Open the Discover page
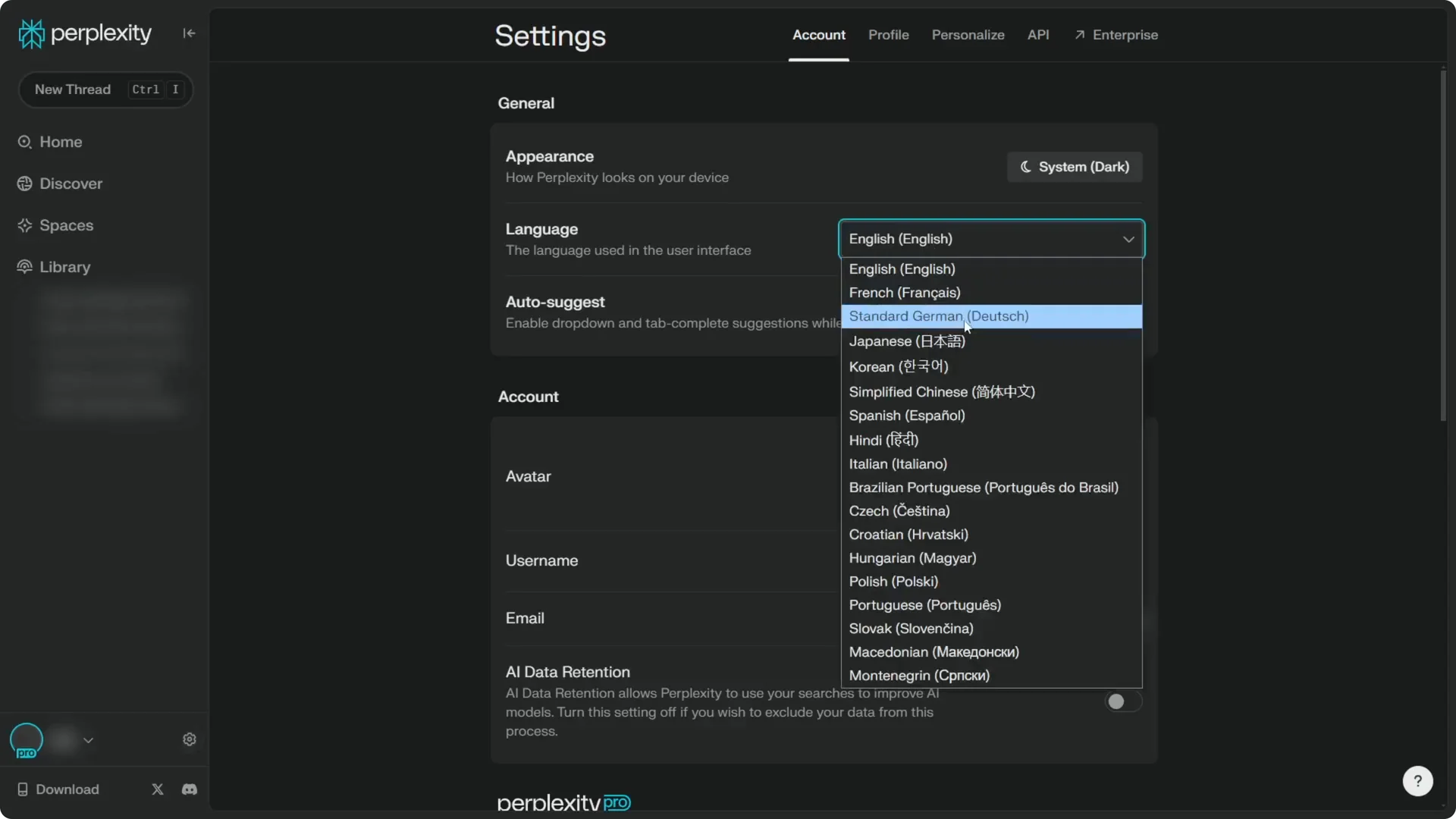Viewport: 1456px width, 819px height. point(70,184)
